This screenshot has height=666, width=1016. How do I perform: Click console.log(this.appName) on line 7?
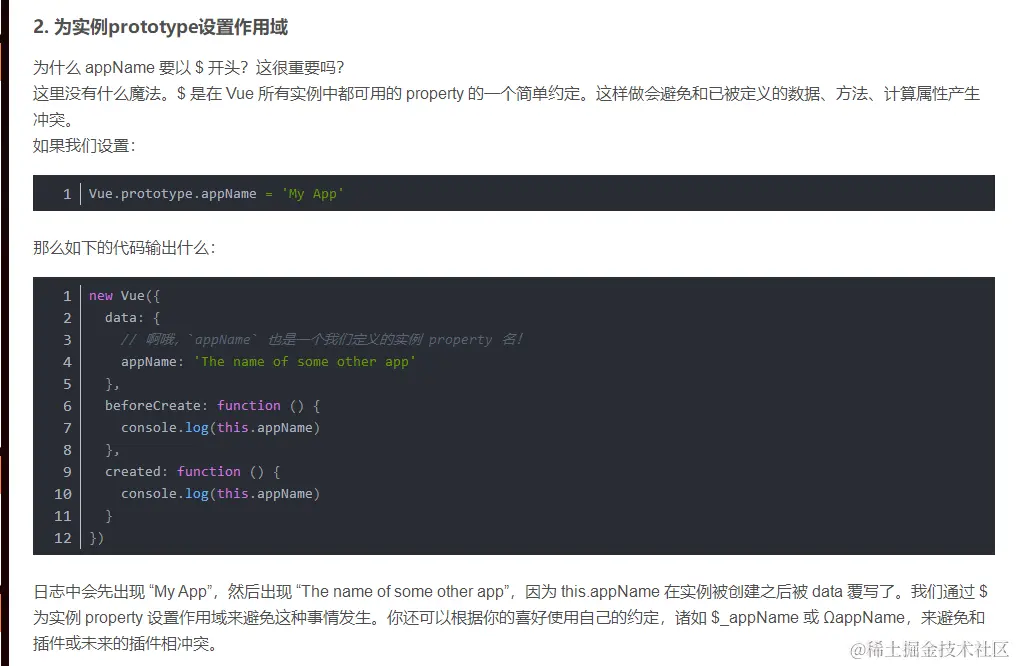pos(220,428)
